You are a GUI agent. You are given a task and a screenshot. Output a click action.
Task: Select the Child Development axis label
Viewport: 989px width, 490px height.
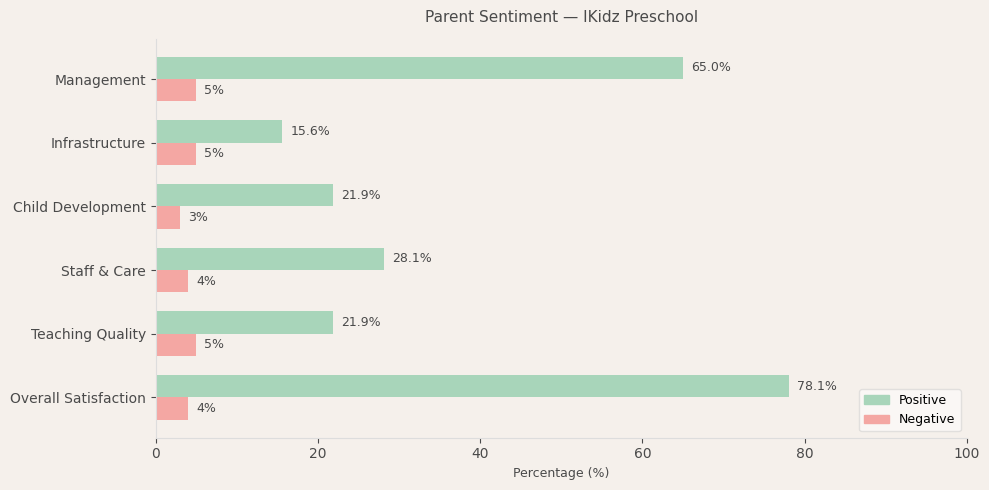[79, 207]
